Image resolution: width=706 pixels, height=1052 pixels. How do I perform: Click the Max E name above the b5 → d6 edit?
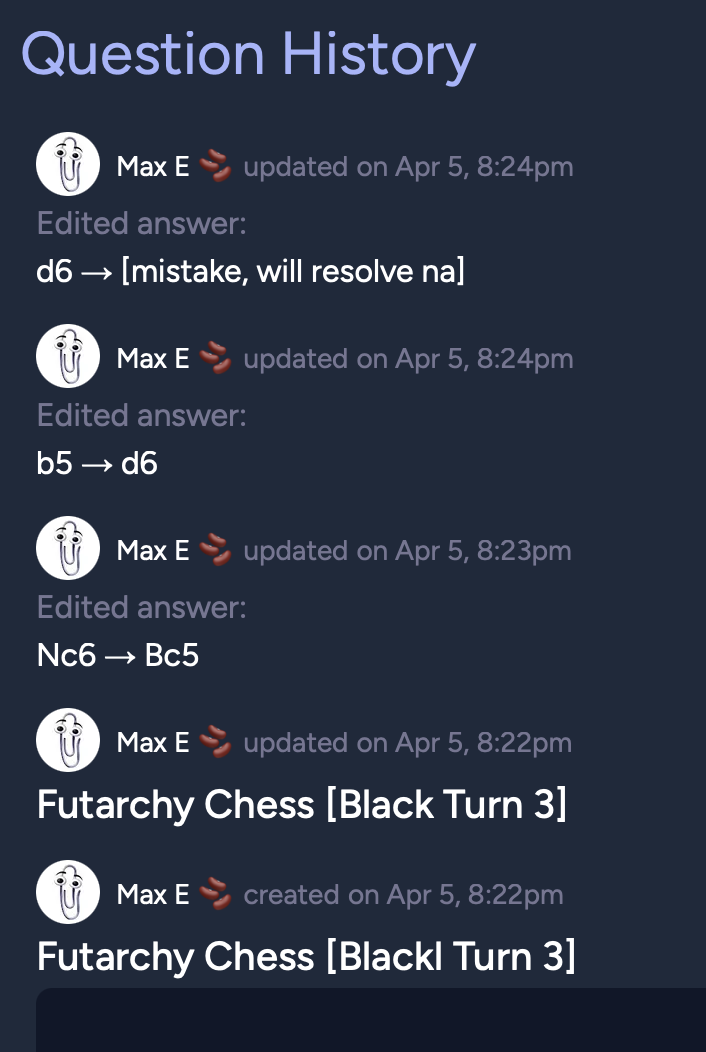(153, 359)
